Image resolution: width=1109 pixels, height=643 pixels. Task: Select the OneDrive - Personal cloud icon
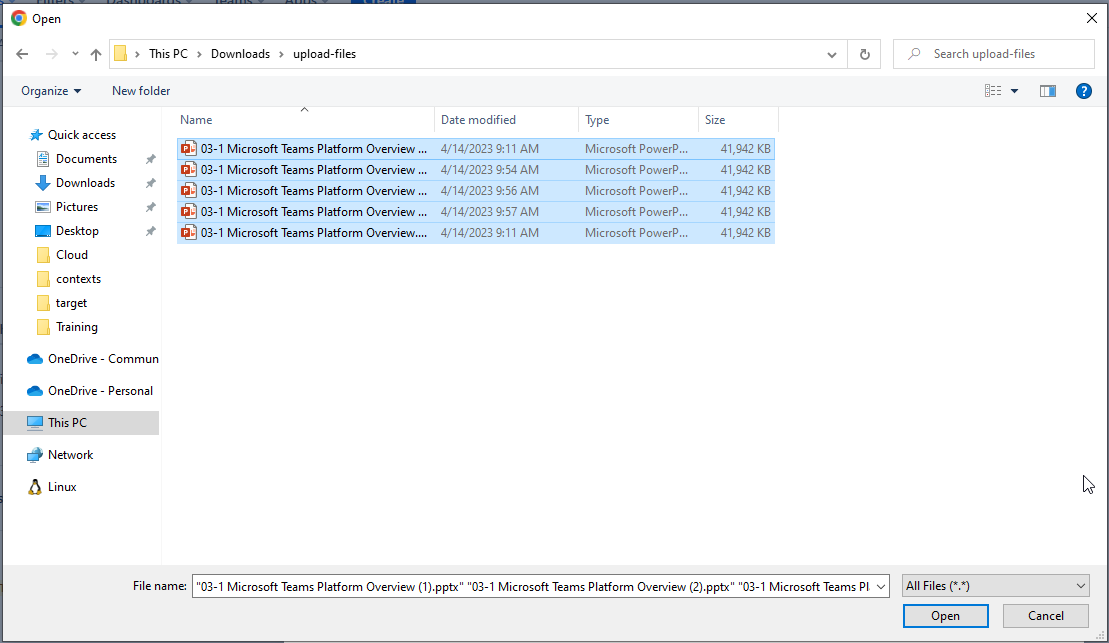35,391
